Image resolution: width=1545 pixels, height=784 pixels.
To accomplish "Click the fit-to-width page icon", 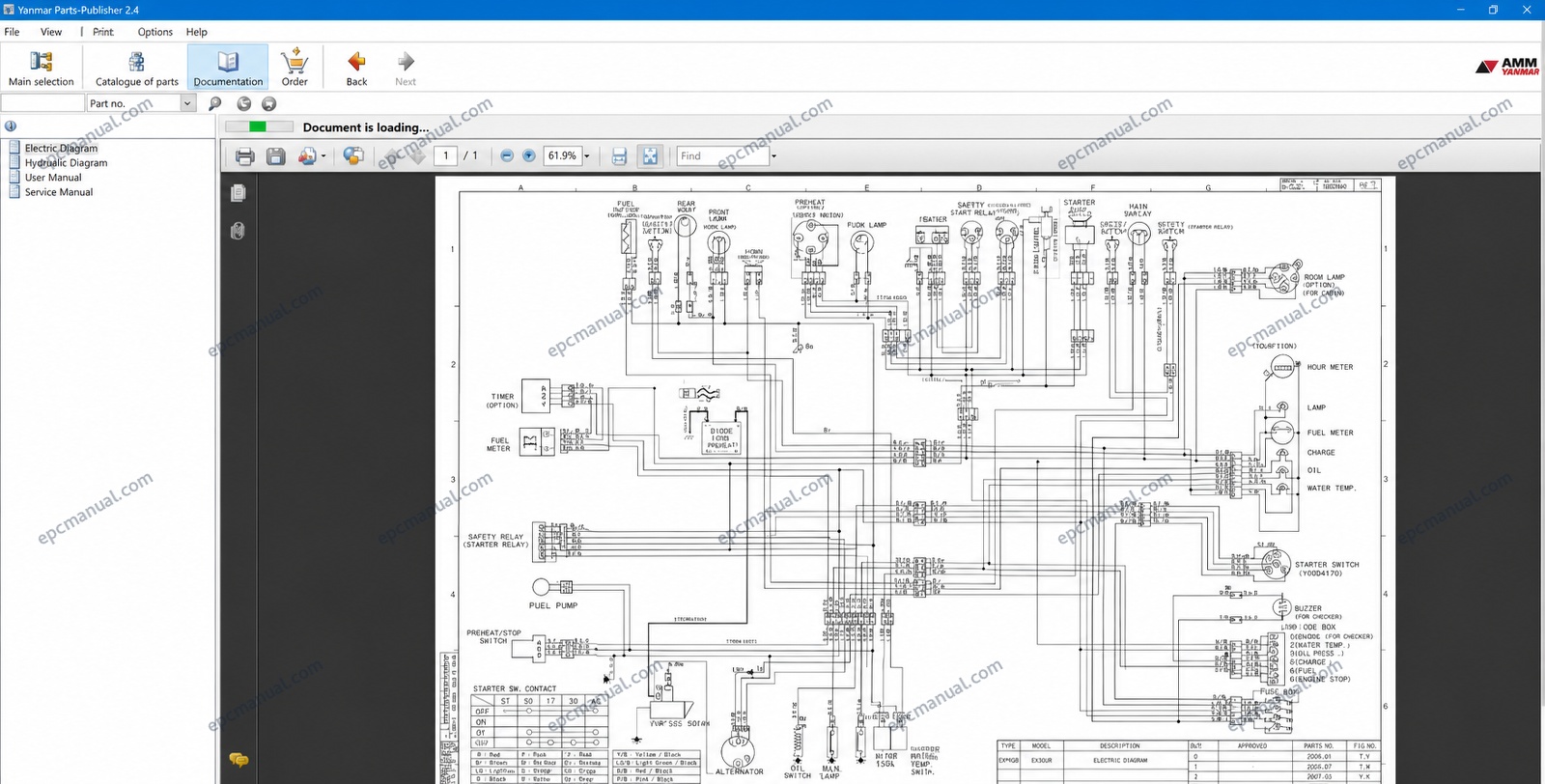I will click(x=620, y=155).
